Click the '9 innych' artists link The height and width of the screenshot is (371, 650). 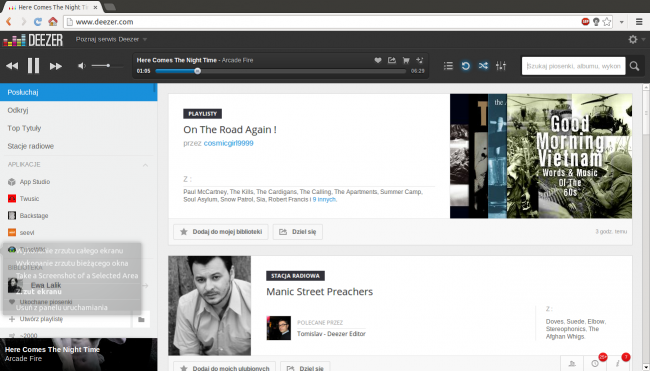click(324, 199)
